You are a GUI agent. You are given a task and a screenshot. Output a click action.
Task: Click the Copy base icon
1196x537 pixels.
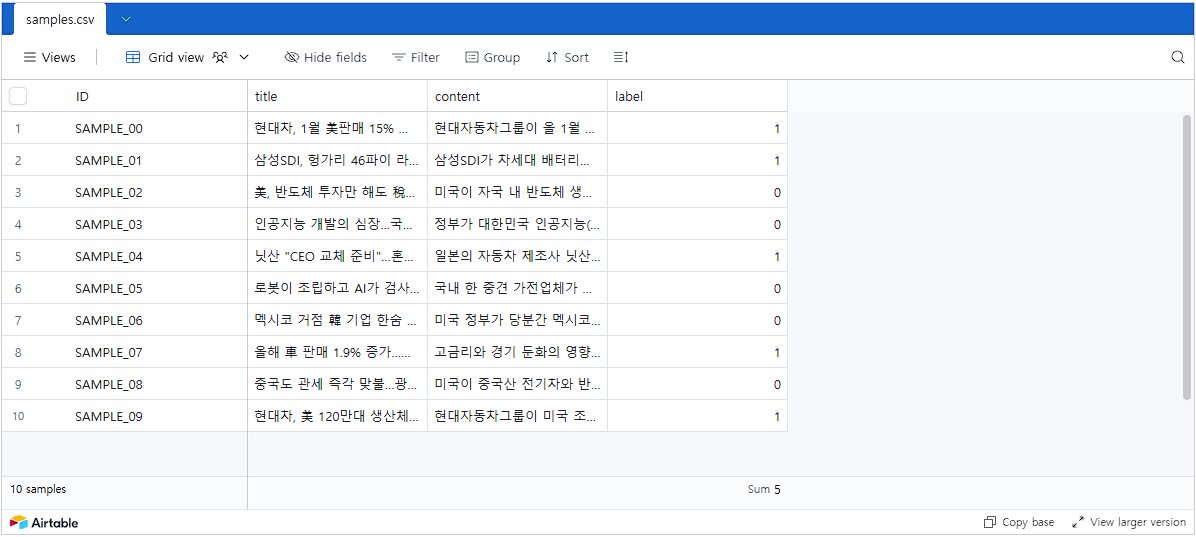(x=990, y=523)
